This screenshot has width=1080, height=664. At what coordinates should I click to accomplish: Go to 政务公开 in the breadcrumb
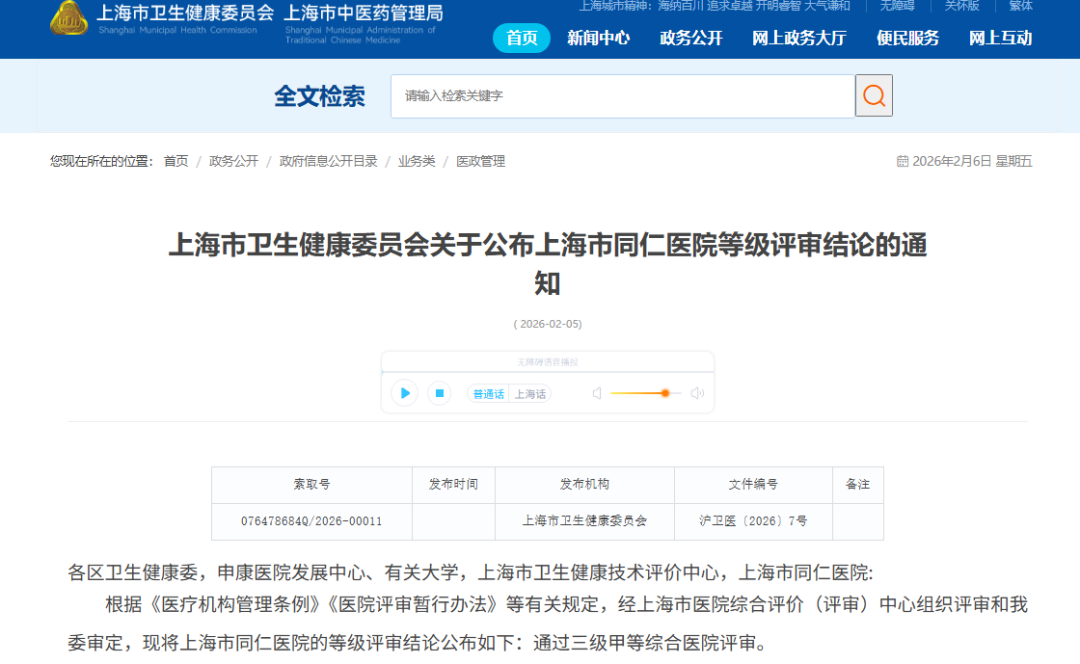(233, 161)
